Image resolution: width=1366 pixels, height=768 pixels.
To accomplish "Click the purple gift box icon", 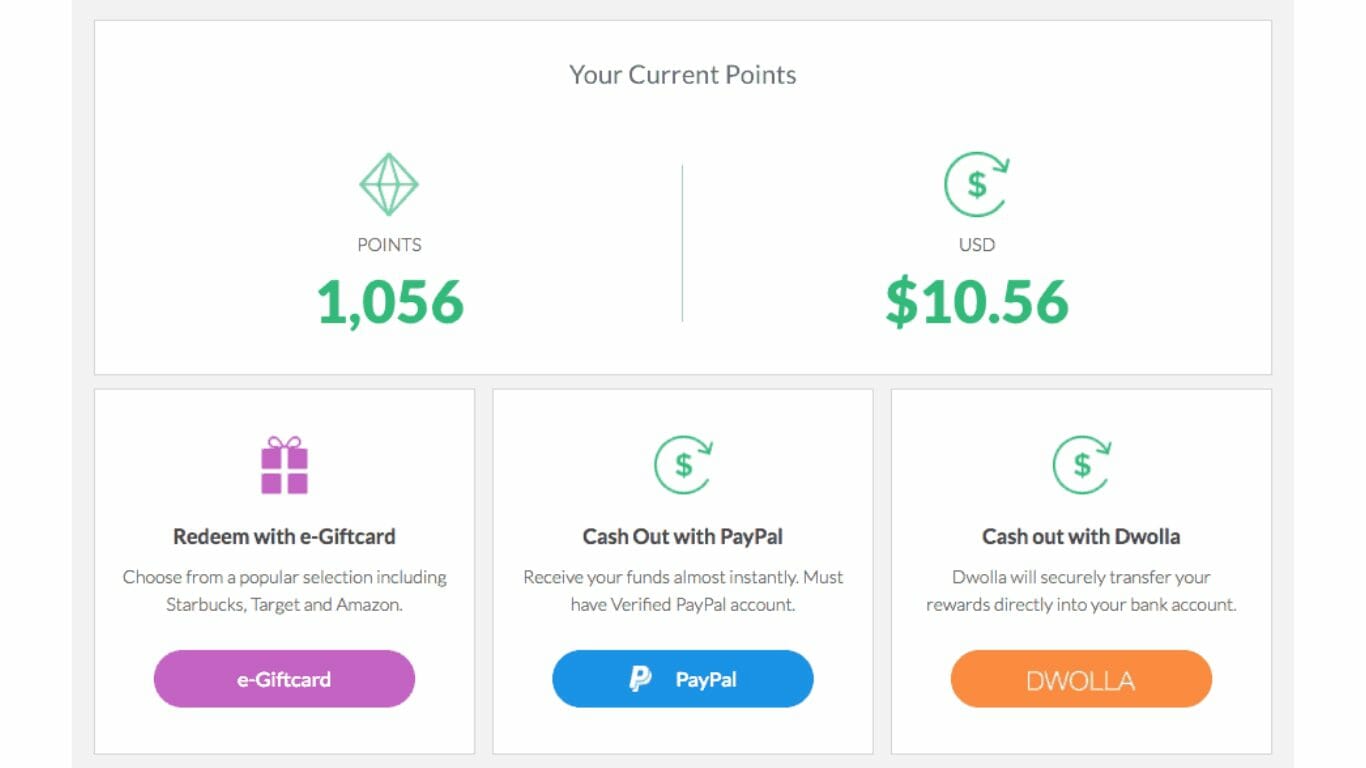I will (285, 465).
